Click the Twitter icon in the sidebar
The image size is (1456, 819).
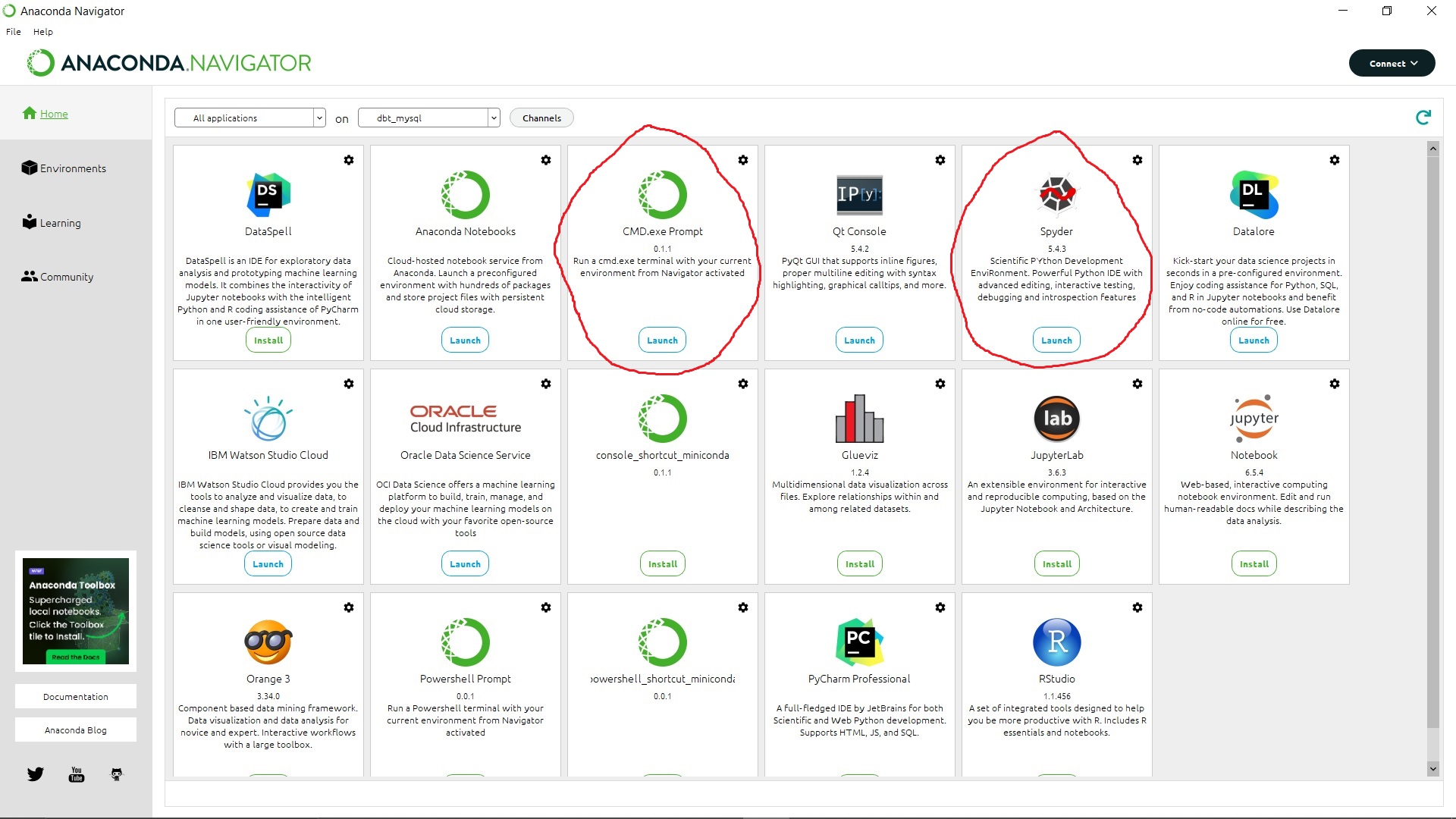36,774
